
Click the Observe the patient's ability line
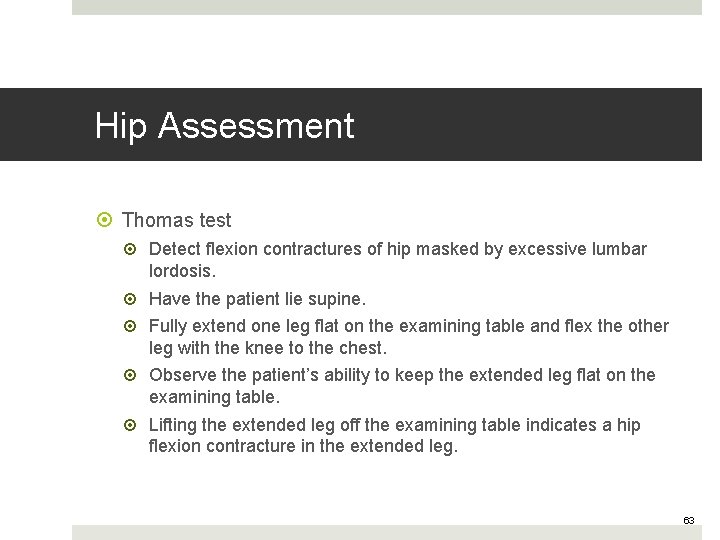click(401, 375)
